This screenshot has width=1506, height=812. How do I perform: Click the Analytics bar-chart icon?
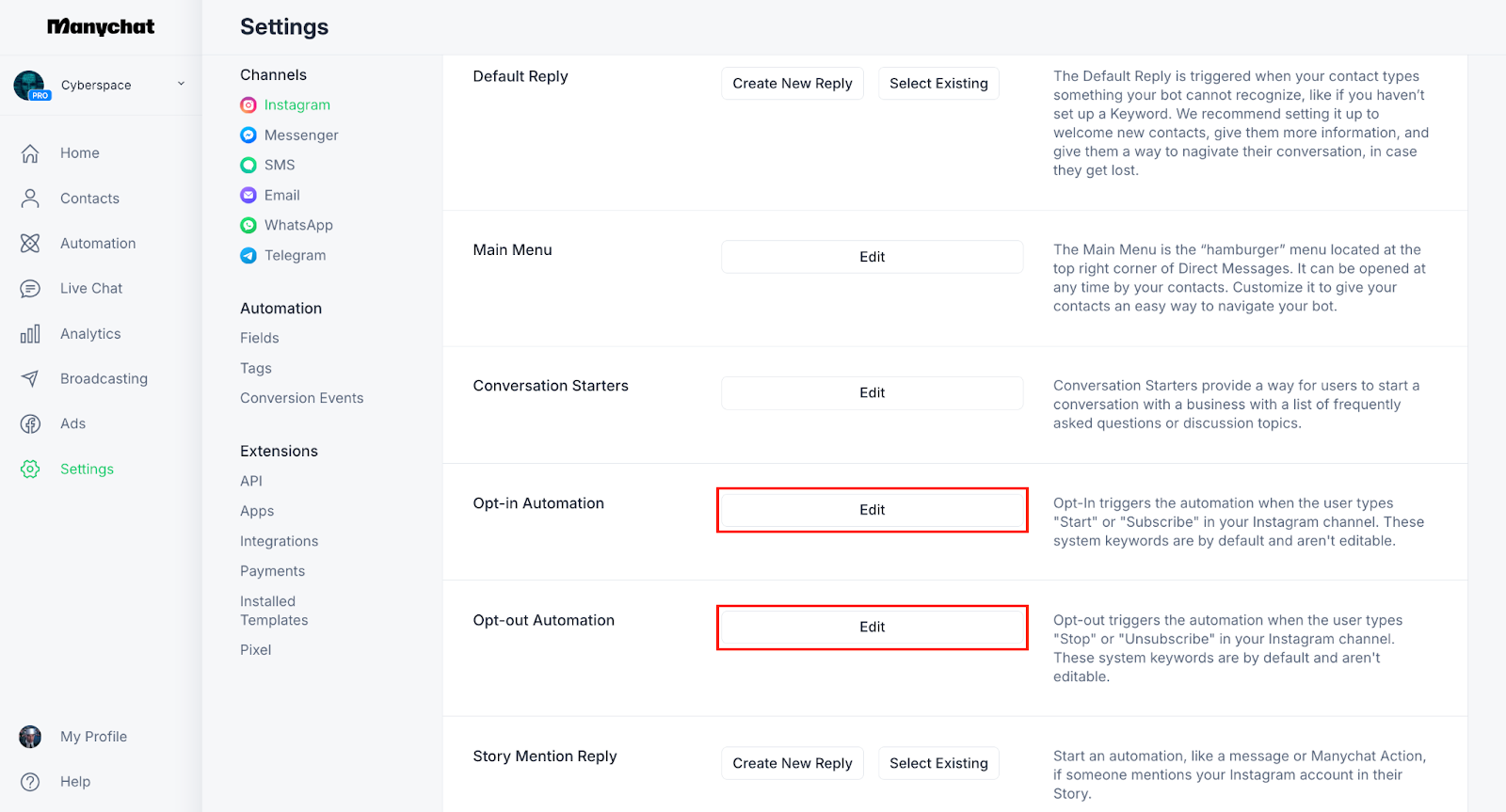[30, 334]
